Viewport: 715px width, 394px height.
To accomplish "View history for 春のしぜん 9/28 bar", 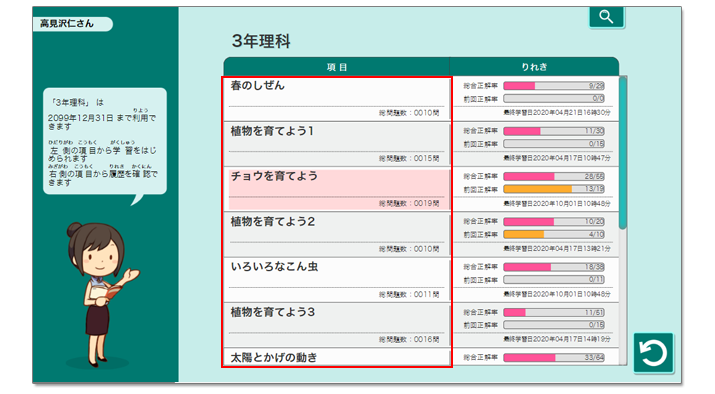I will point(554,86).
